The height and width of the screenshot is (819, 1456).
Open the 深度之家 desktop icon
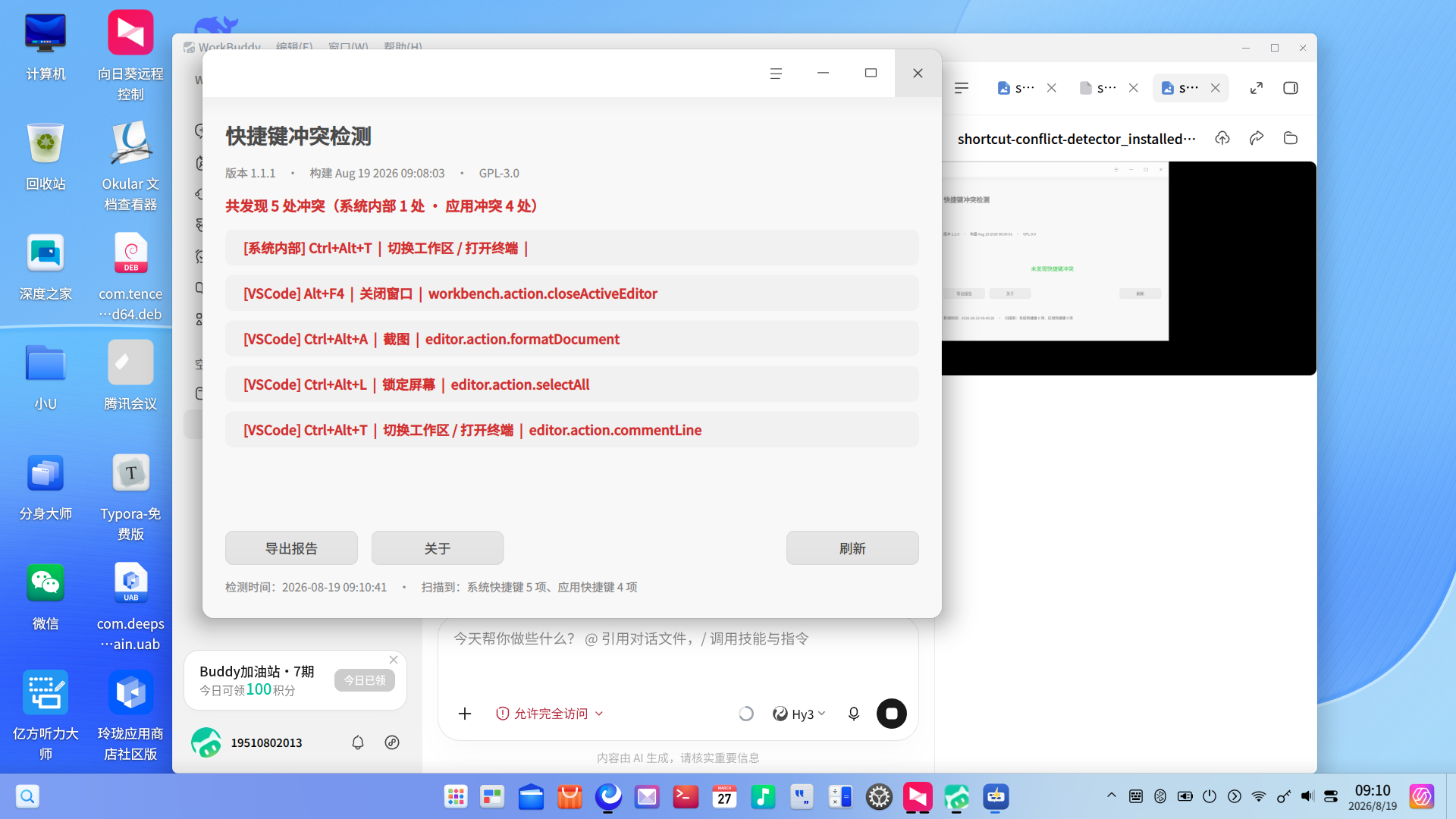tap(45, 267)
